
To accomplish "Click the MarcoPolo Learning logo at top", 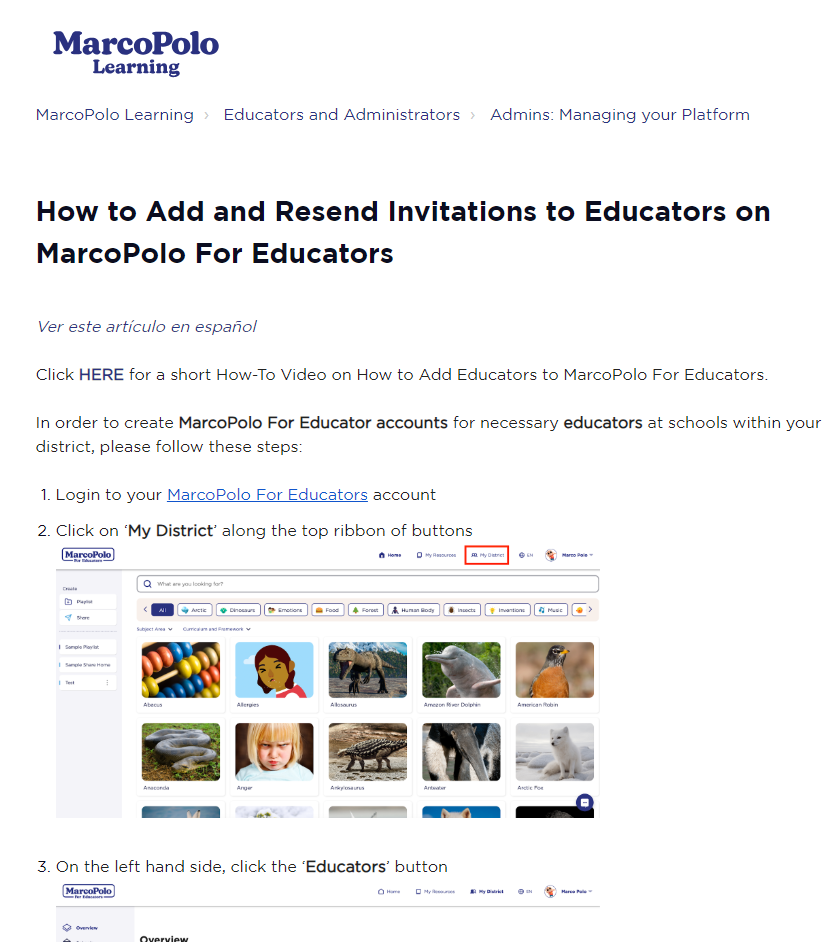I will (135, 53).
